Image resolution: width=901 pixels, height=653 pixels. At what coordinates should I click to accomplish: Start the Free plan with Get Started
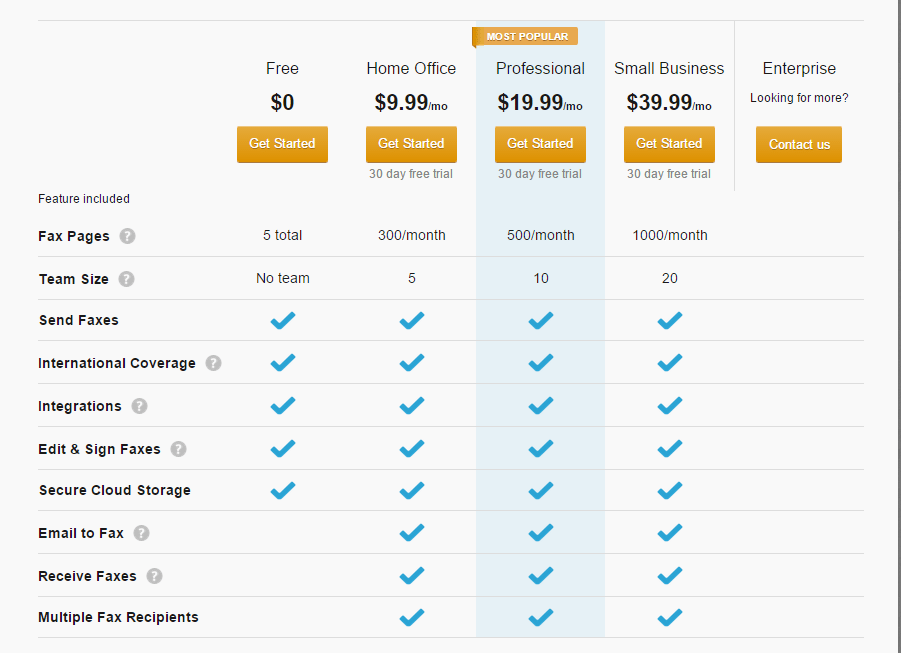pos(282,144)
